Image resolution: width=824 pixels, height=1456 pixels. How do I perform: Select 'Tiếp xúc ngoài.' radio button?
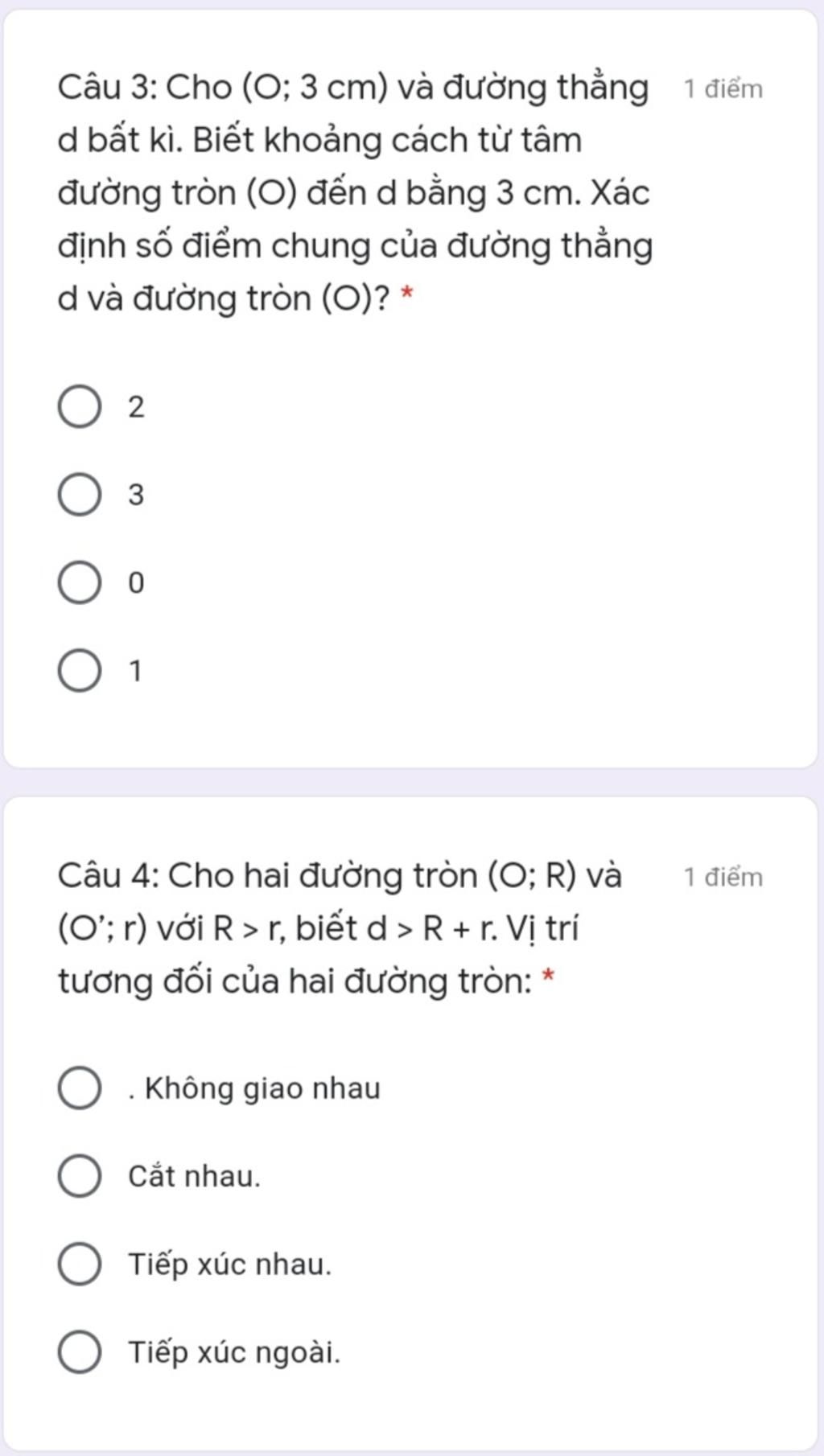pyautogui.click(x=80, y=1351)
